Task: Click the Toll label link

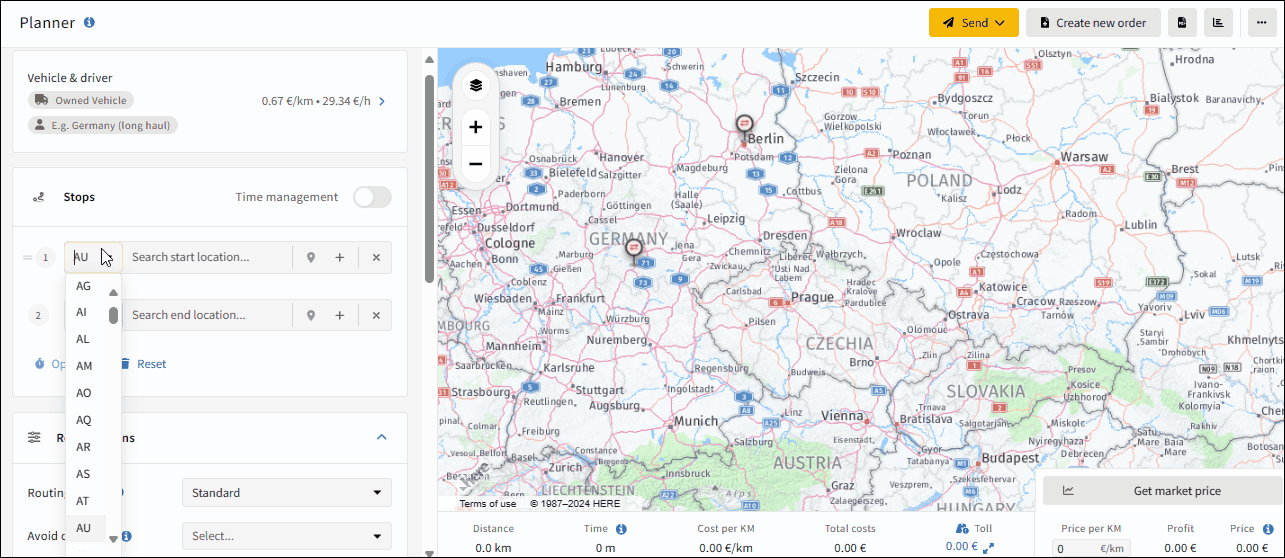Action: [975, 528]
